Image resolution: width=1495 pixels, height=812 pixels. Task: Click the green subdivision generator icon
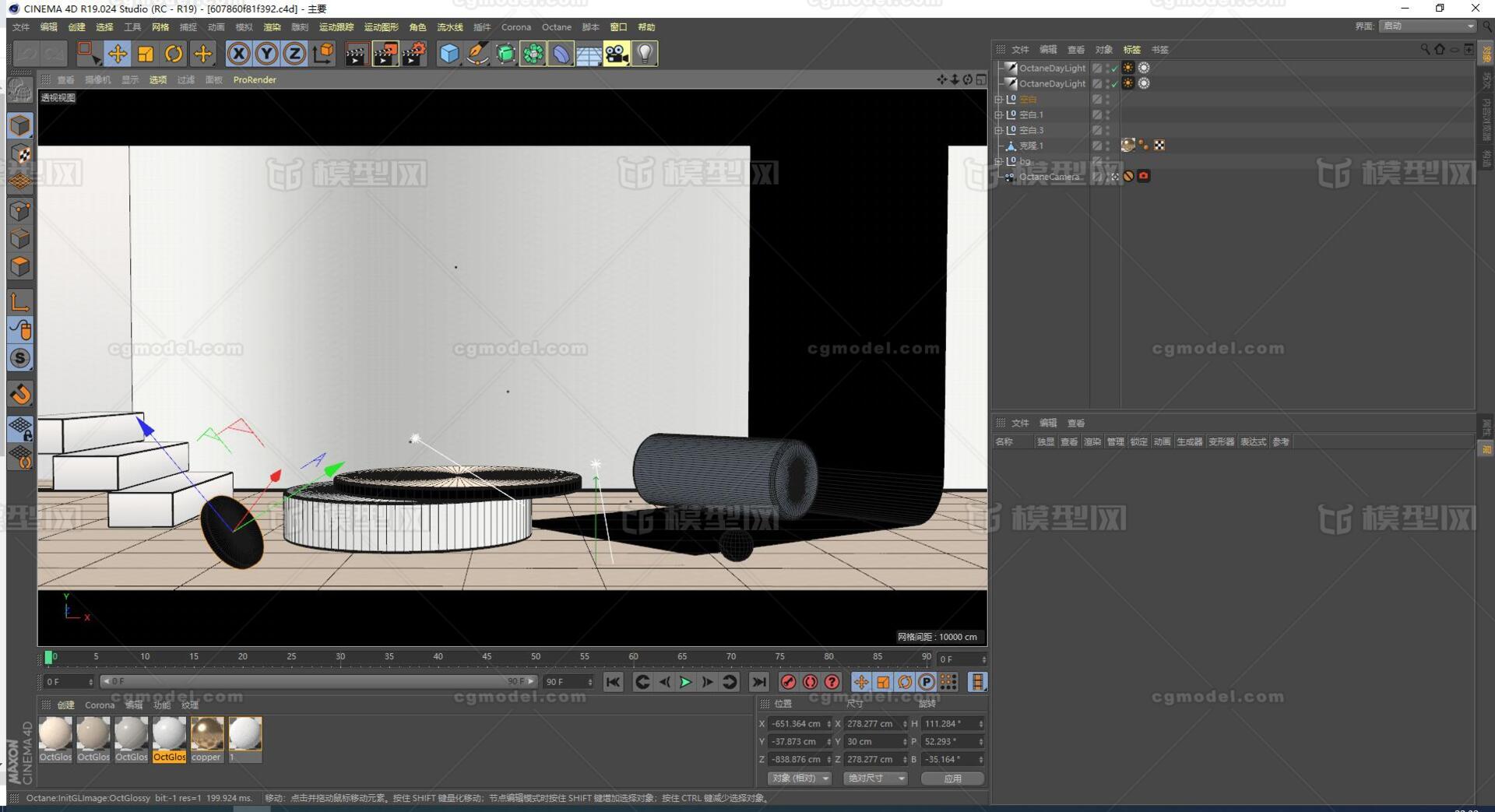pos(505,54)
